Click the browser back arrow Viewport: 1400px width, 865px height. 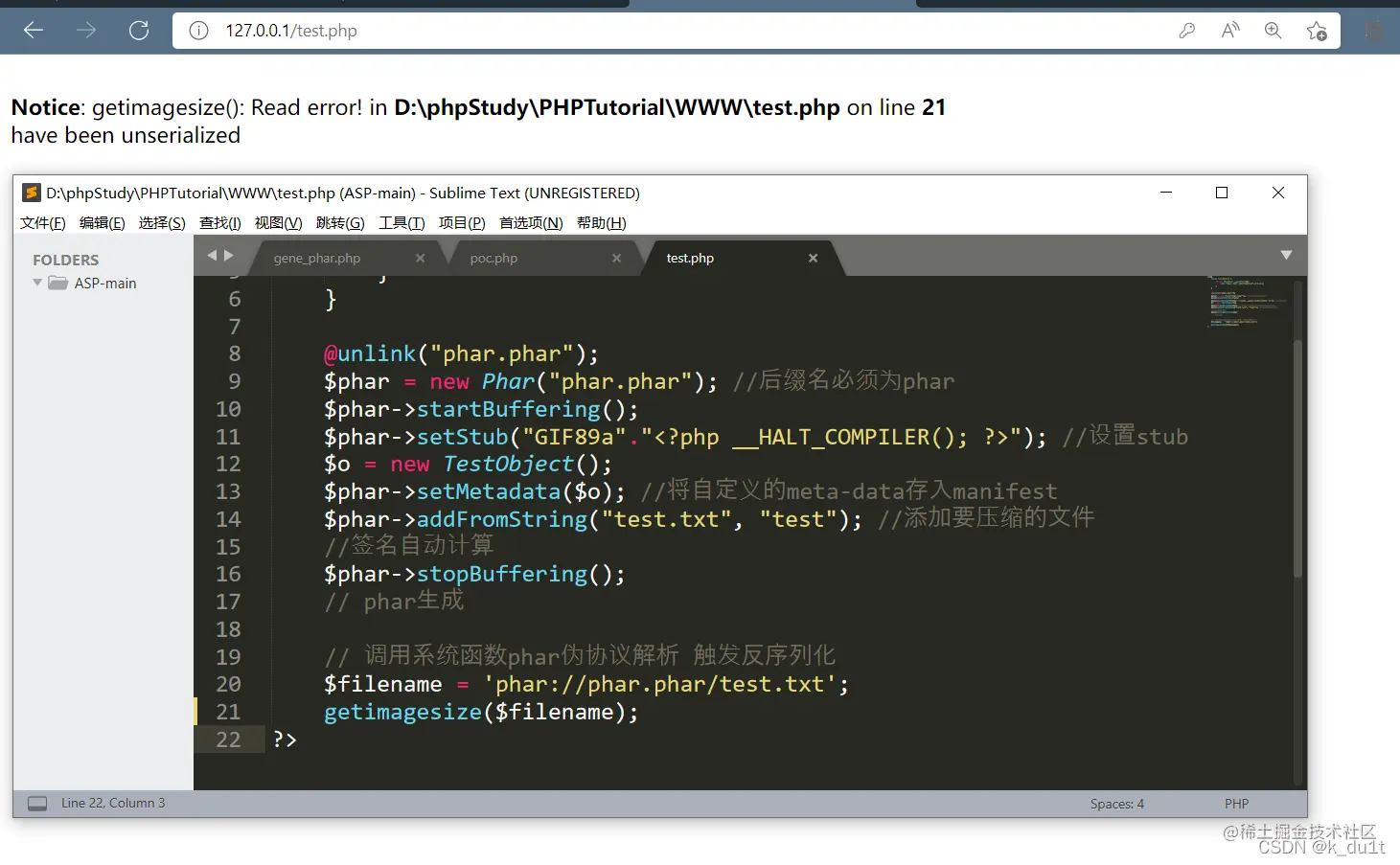[x=34, y=31]
